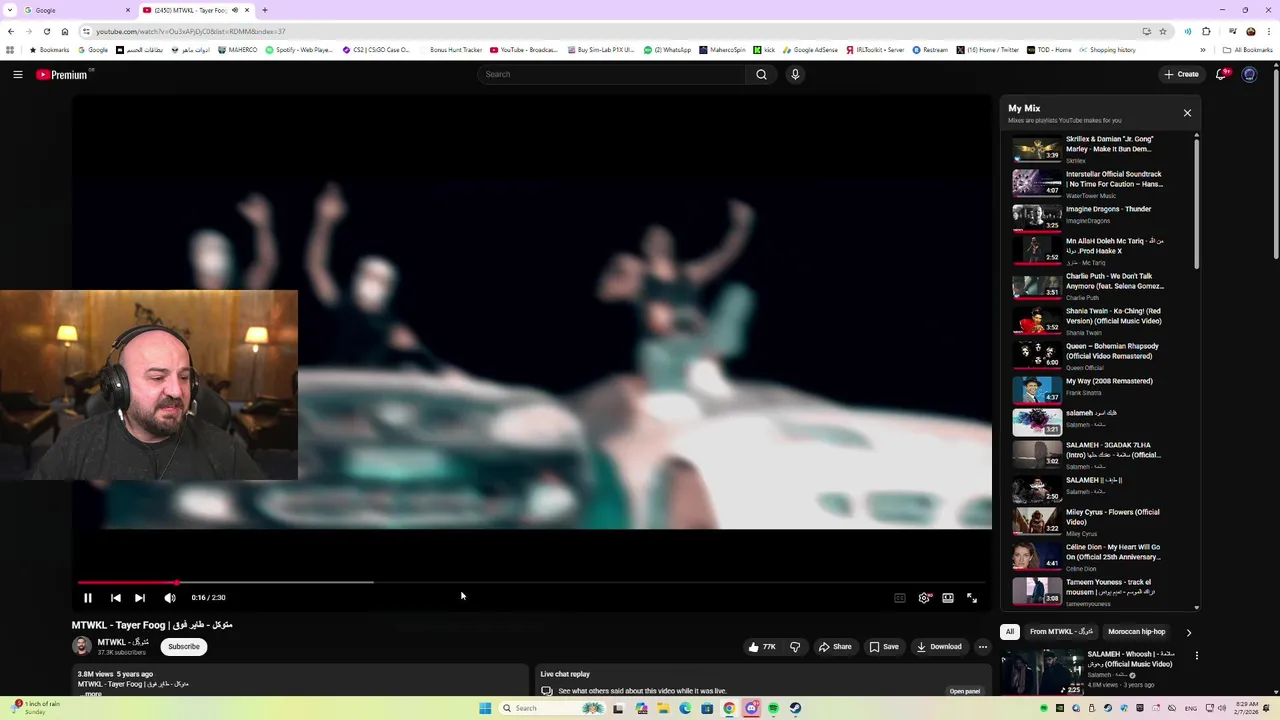
Task: Subscribe to the MTWKL channel
Action: [184, 647]
